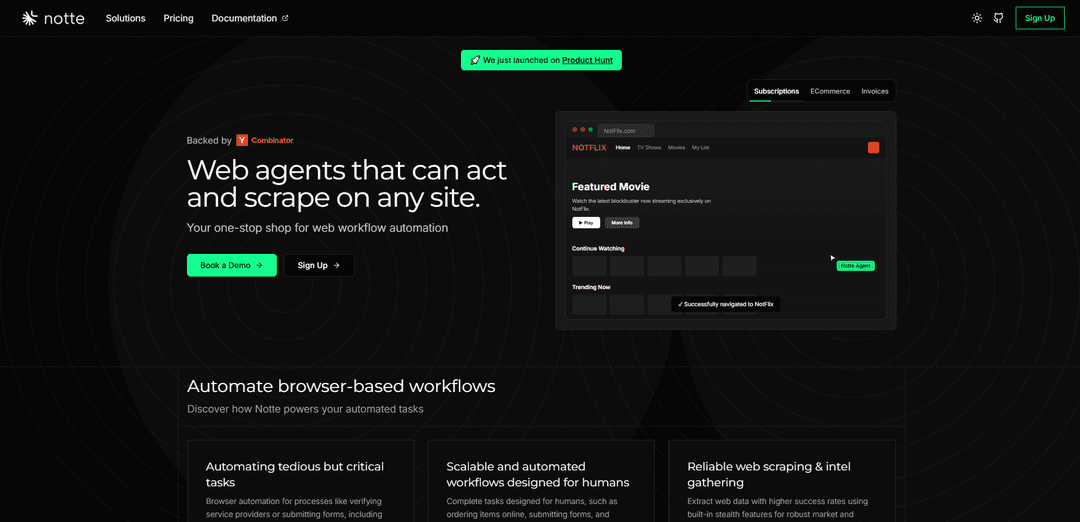Viewport: 1080px width, 522px height.
Task: Click the 'Continue Watching' label
Action: point(598,249)
